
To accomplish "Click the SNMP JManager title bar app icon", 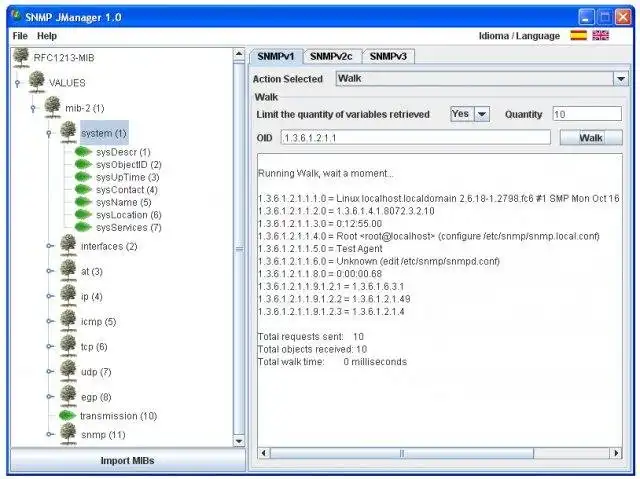I will pyautogui.click(x=16, y=16).
